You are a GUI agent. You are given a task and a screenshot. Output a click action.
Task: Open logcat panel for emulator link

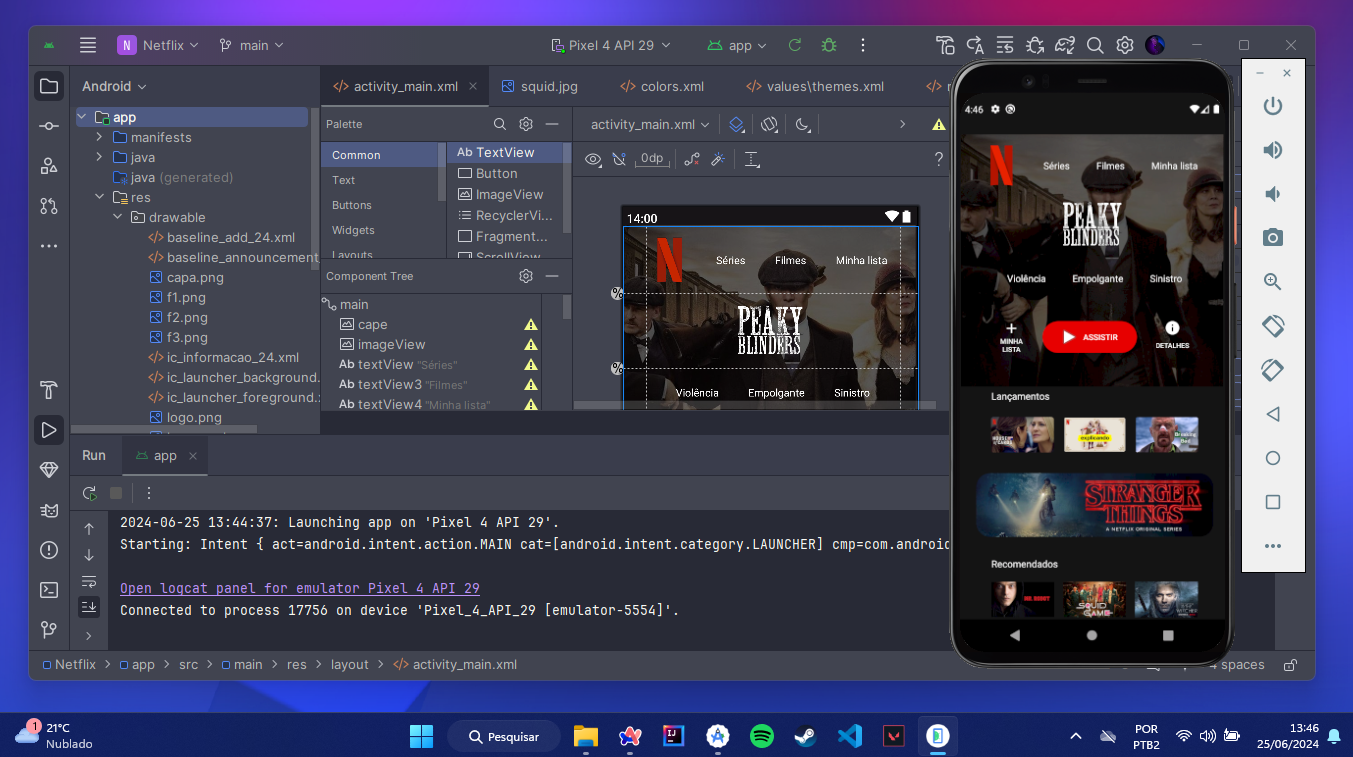[x=300, y=588]
